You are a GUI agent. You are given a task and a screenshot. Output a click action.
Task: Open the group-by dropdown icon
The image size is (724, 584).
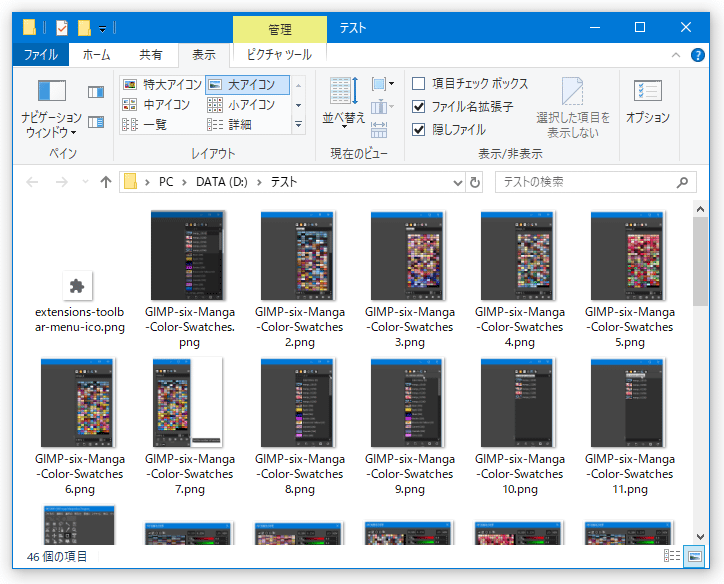click(x=383, y=84)
